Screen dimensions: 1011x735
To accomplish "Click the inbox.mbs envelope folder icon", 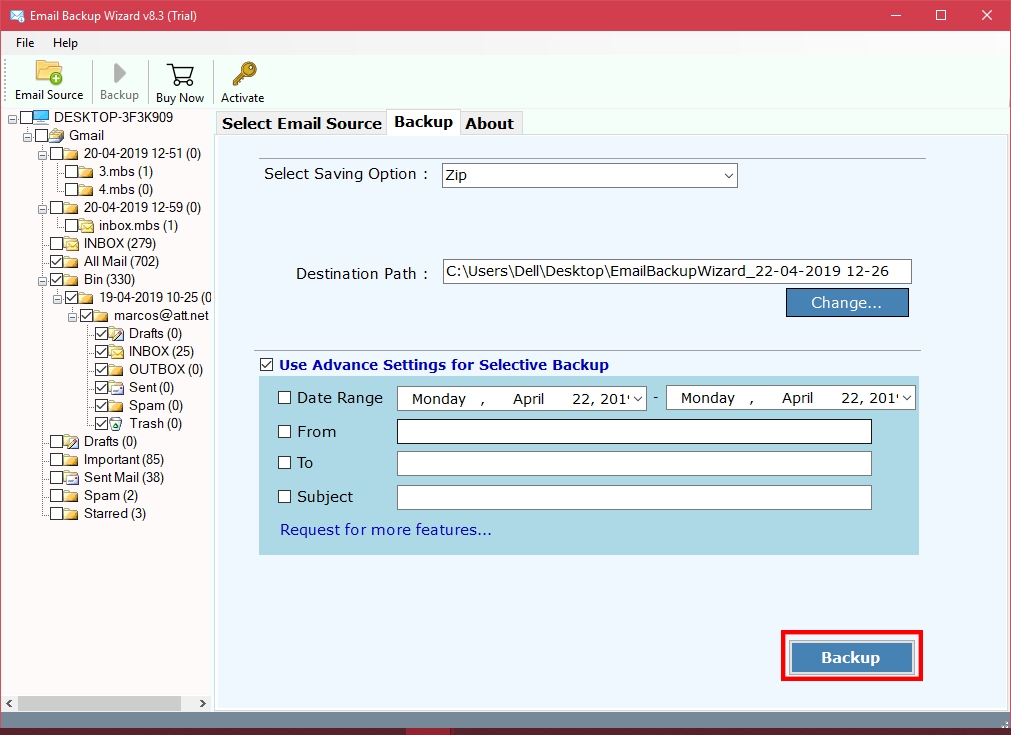I will pos(86,226).
